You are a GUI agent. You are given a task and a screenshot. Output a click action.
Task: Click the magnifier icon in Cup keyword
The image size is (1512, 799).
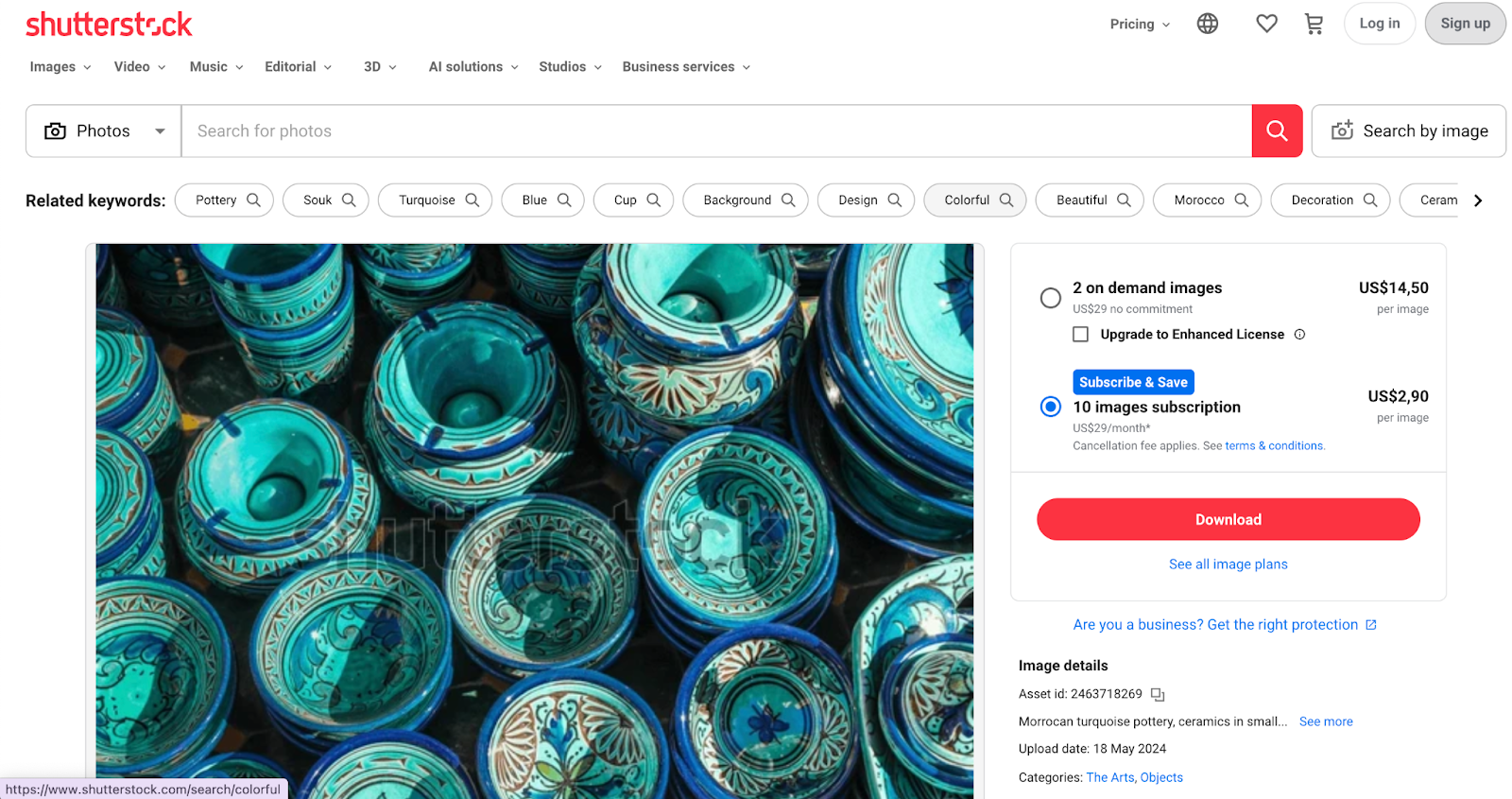coord(653,200)
